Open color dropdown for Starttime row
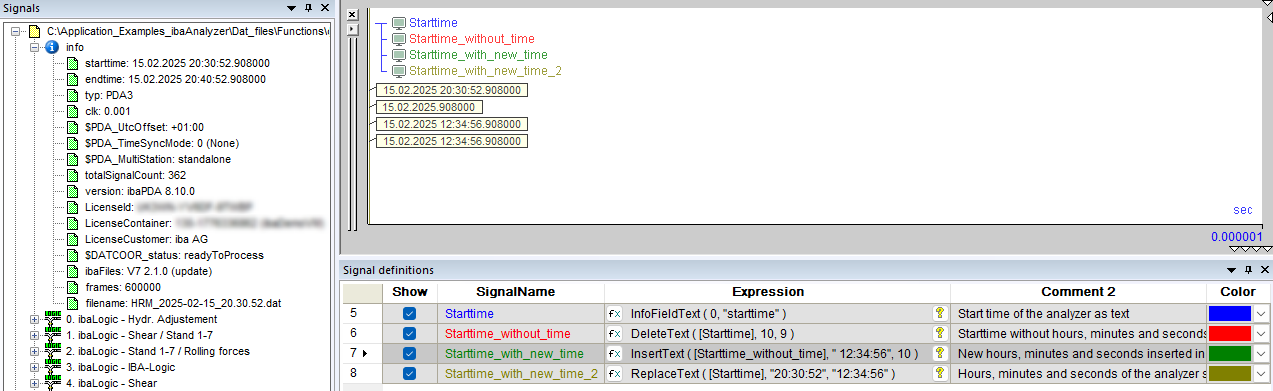The height and width of the screenshot is (391, 1273). click(1261, 313)
